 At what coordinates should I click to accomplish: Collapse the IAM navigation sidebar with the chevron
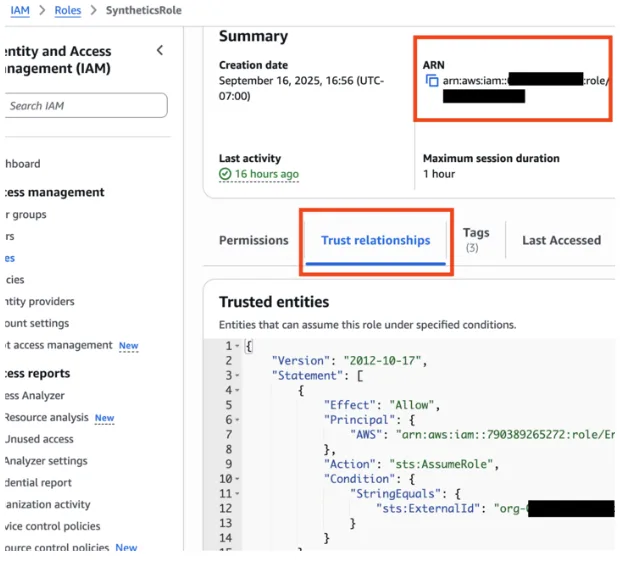[160, 50]
